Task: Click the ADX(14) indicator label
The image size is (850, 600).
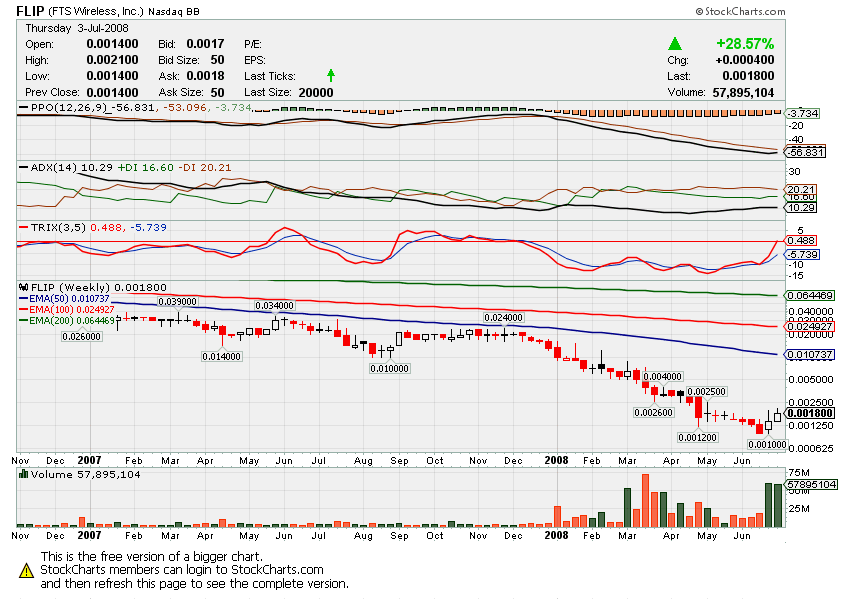Action: (x=54, y=167)
